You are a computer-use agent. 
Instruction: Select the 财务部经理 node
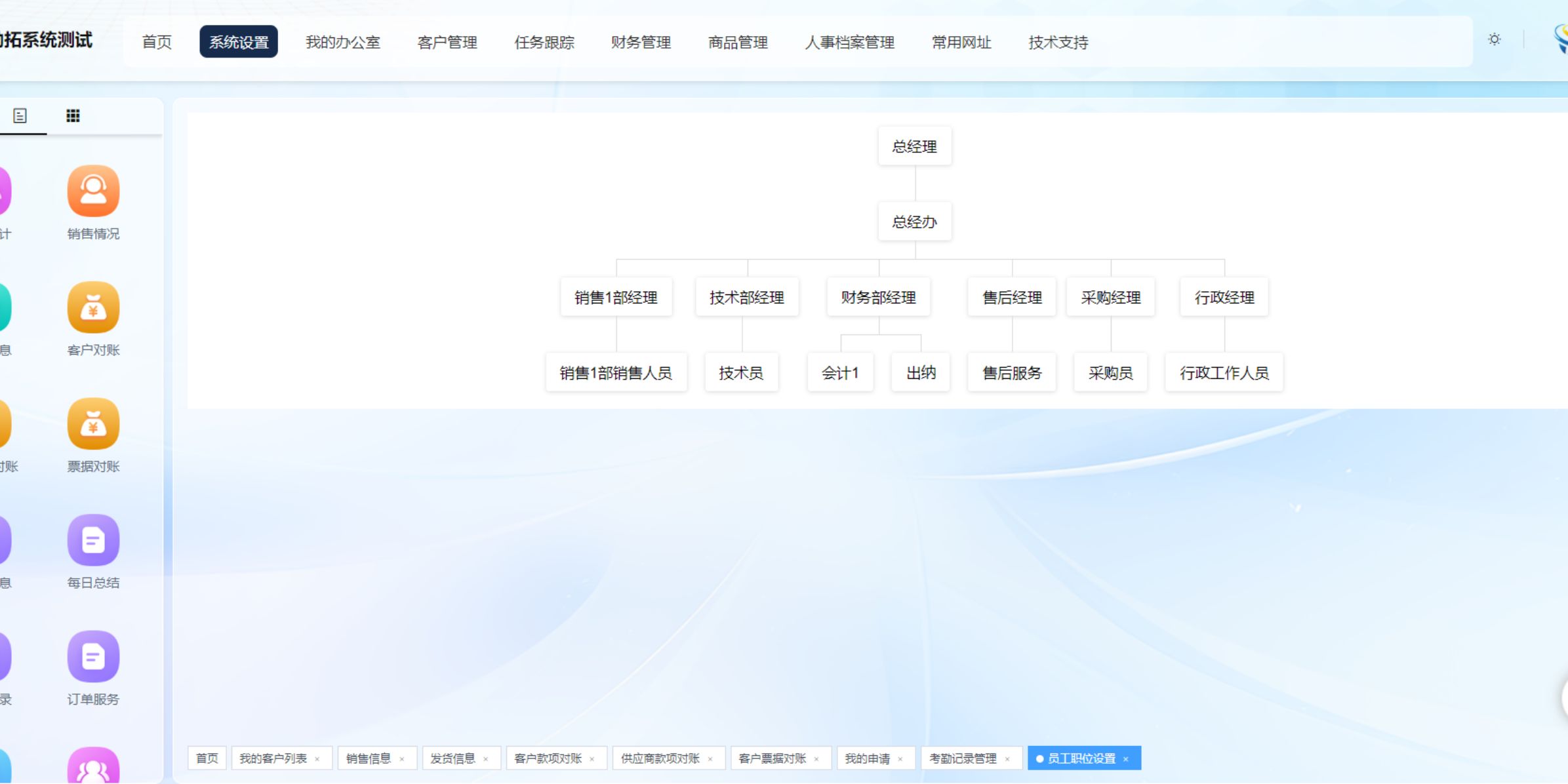[x=878, y=298]
